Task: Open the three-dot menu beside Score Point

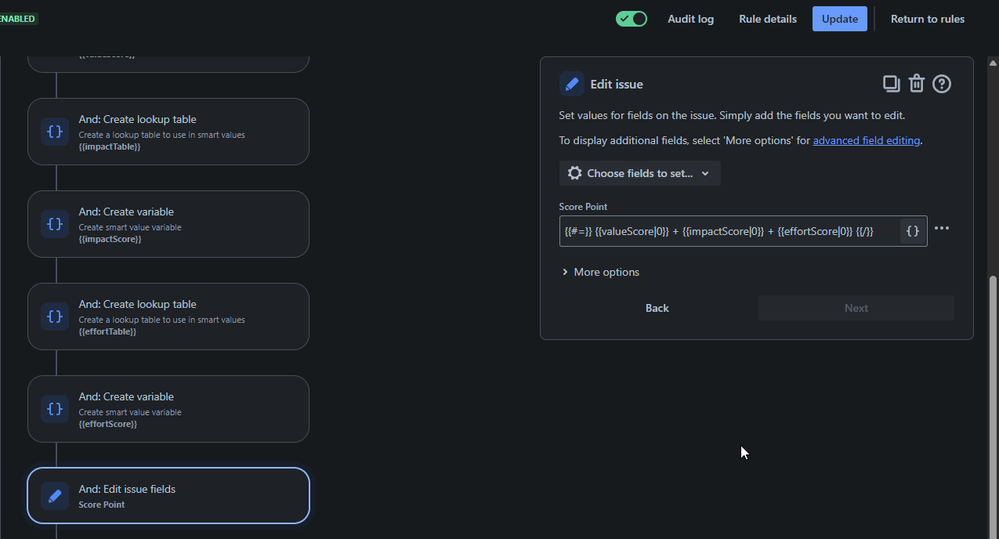Action: point(942,228)
